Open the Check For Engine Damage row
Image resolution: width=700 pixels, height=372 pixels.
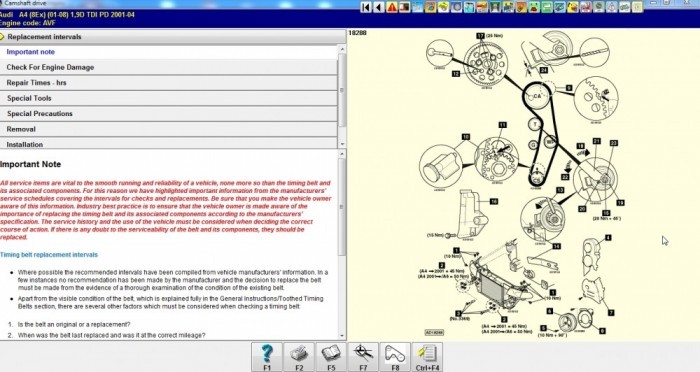(169, 67)
